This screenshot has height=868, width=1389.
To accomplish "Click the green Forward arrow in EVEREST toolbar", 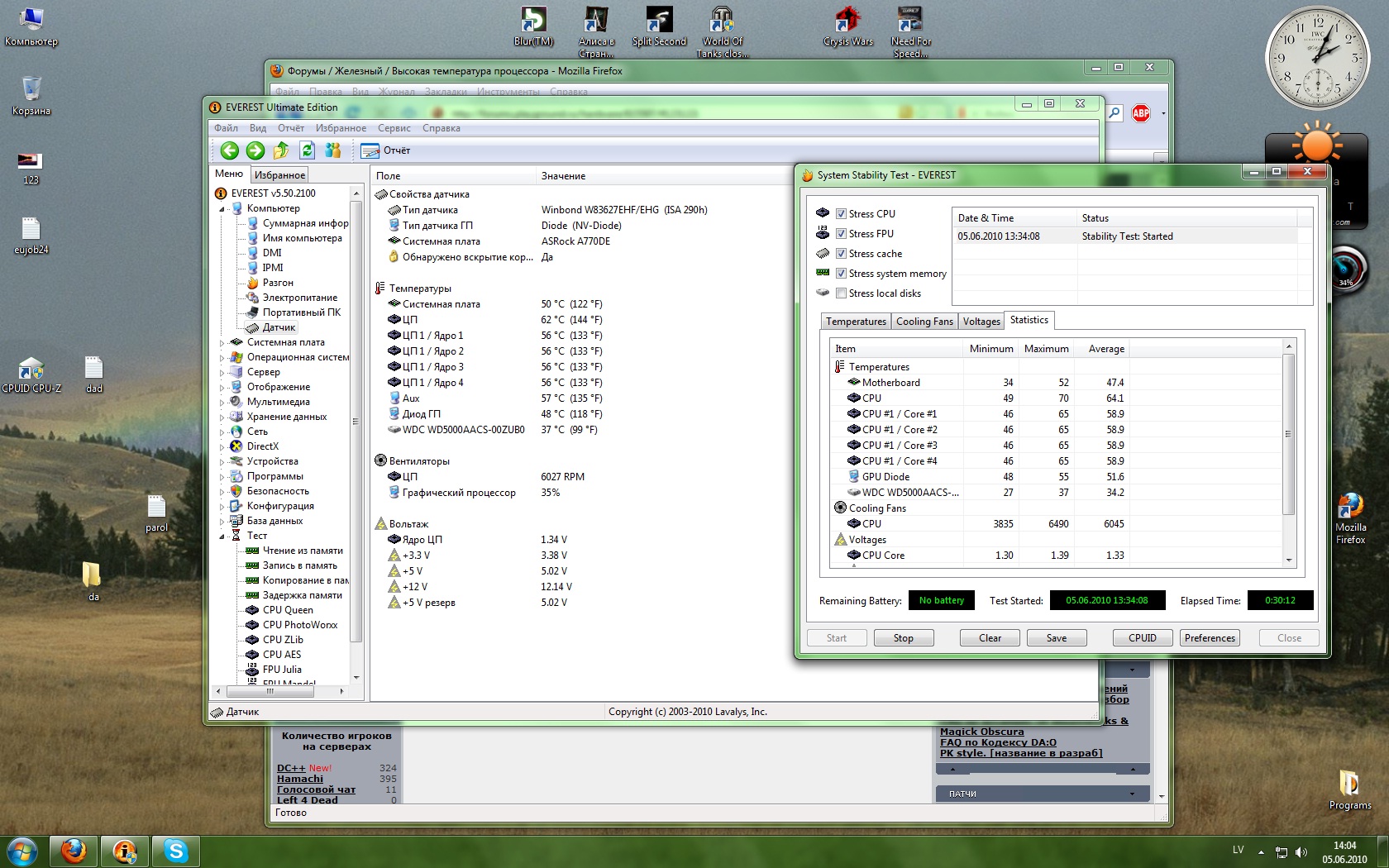I will point(255,150).
